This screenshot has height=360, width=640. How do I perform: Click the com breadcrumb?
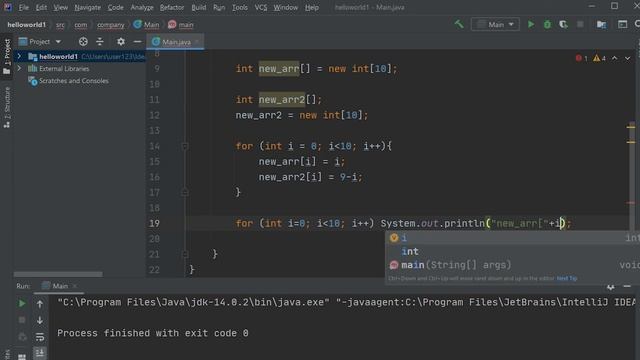(x=80, y=25)
